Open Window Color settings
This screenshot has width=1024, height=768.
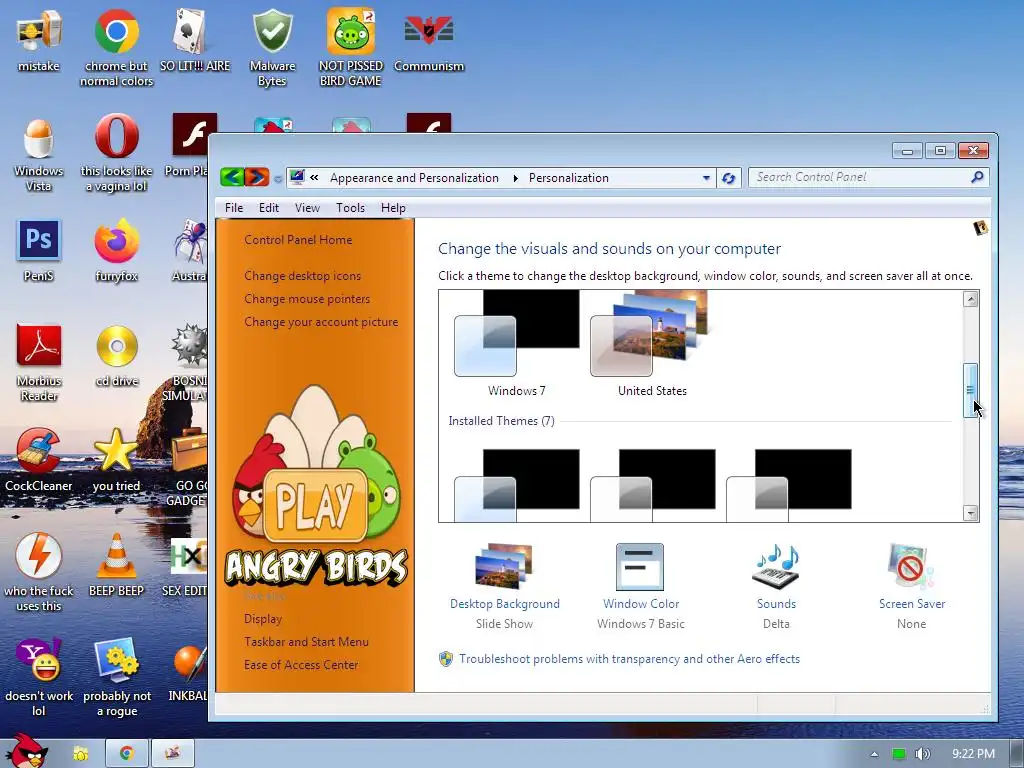coord(641,586)
